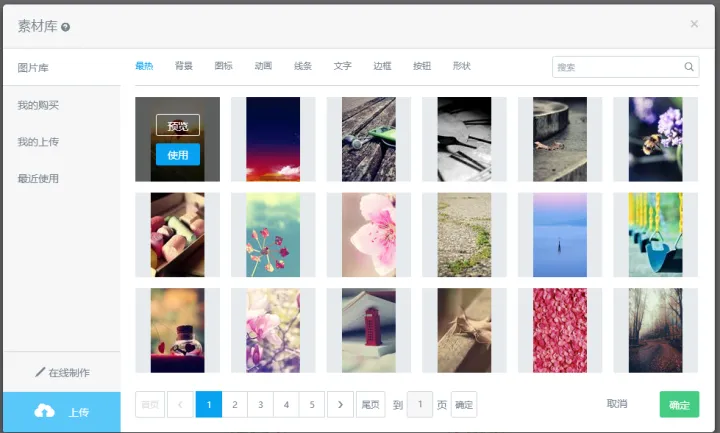Click the 尾页 last page button
The width and height of the screenshot is (720, 433).
370,404
